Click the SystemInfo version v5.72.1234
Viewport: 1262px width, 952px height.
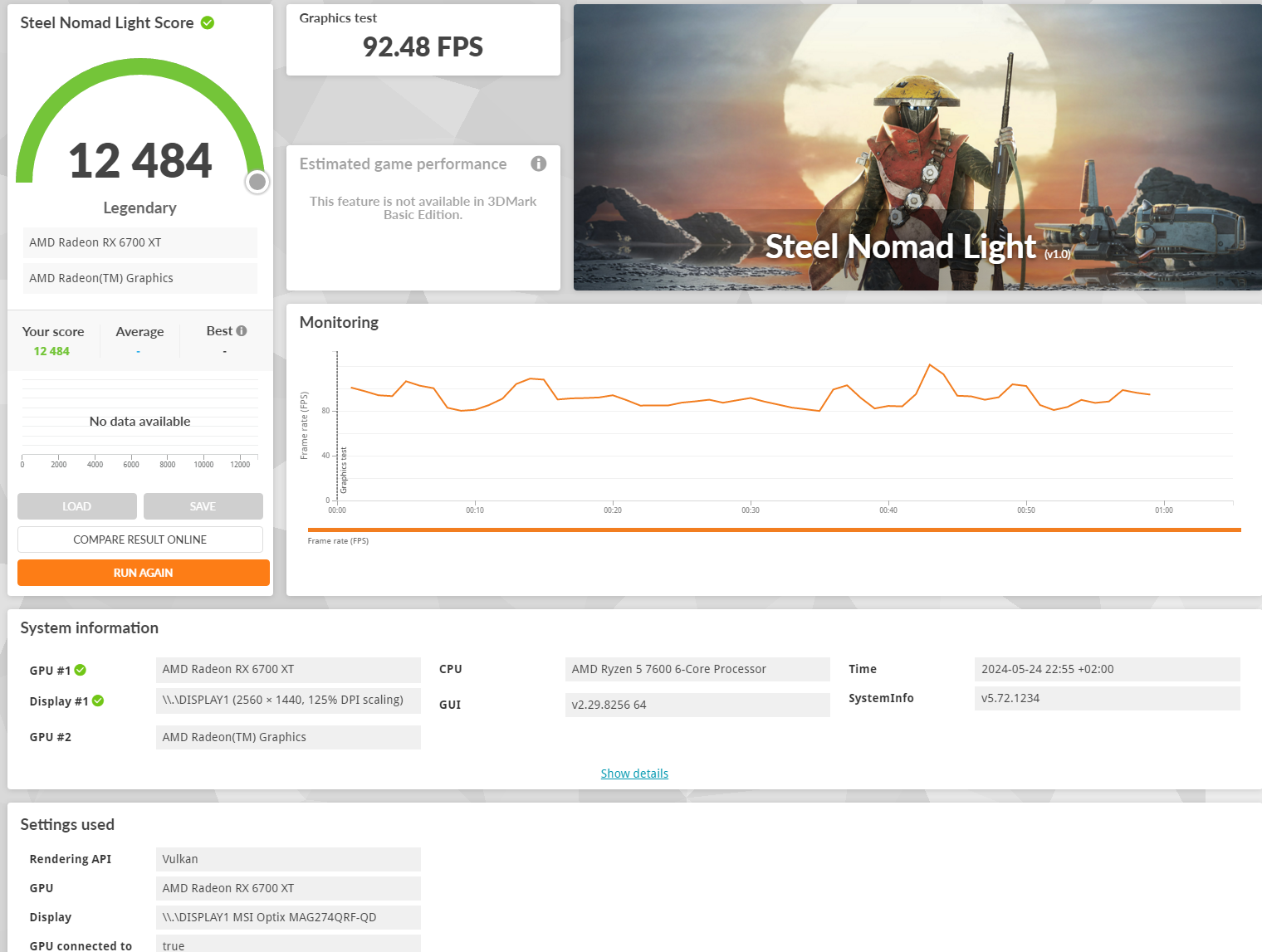point(1108,698)
